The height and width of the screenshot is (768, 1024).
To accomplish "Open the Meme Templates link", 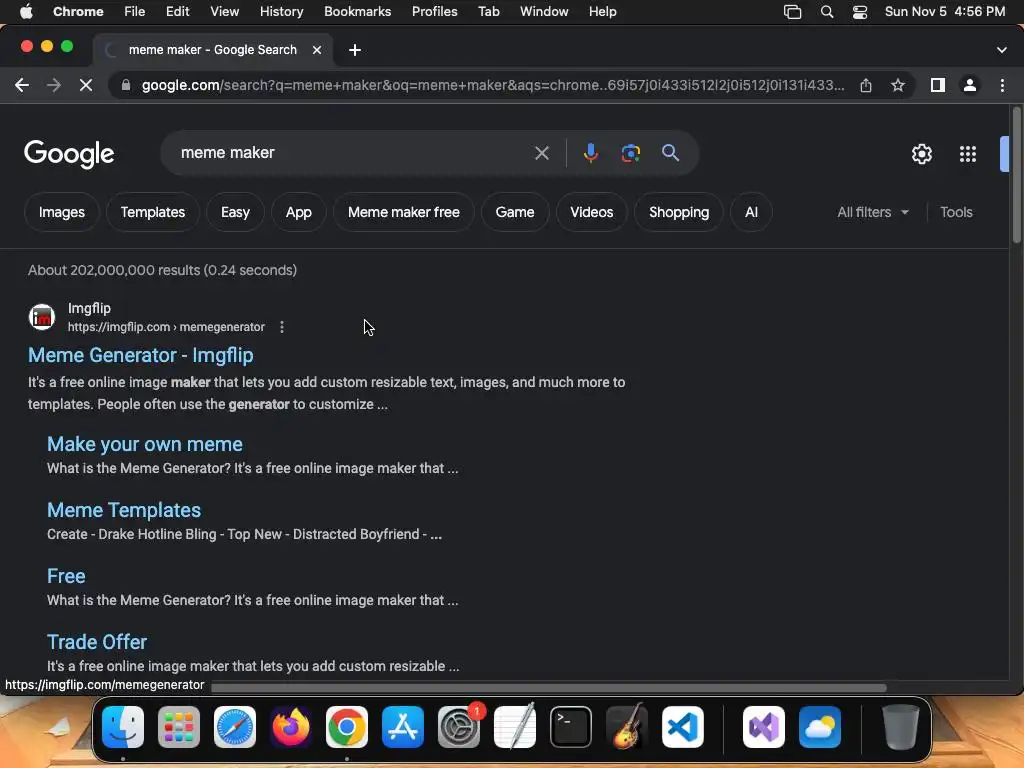I will point(124,510).
